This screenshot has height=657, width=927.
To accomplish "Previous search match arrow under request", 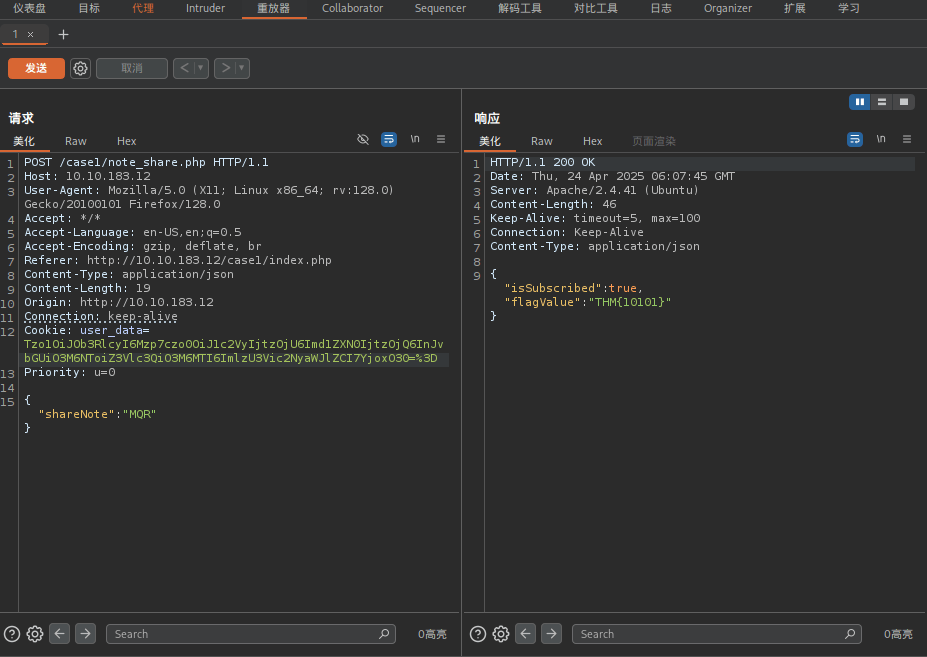I will click(x=60, y=634).
